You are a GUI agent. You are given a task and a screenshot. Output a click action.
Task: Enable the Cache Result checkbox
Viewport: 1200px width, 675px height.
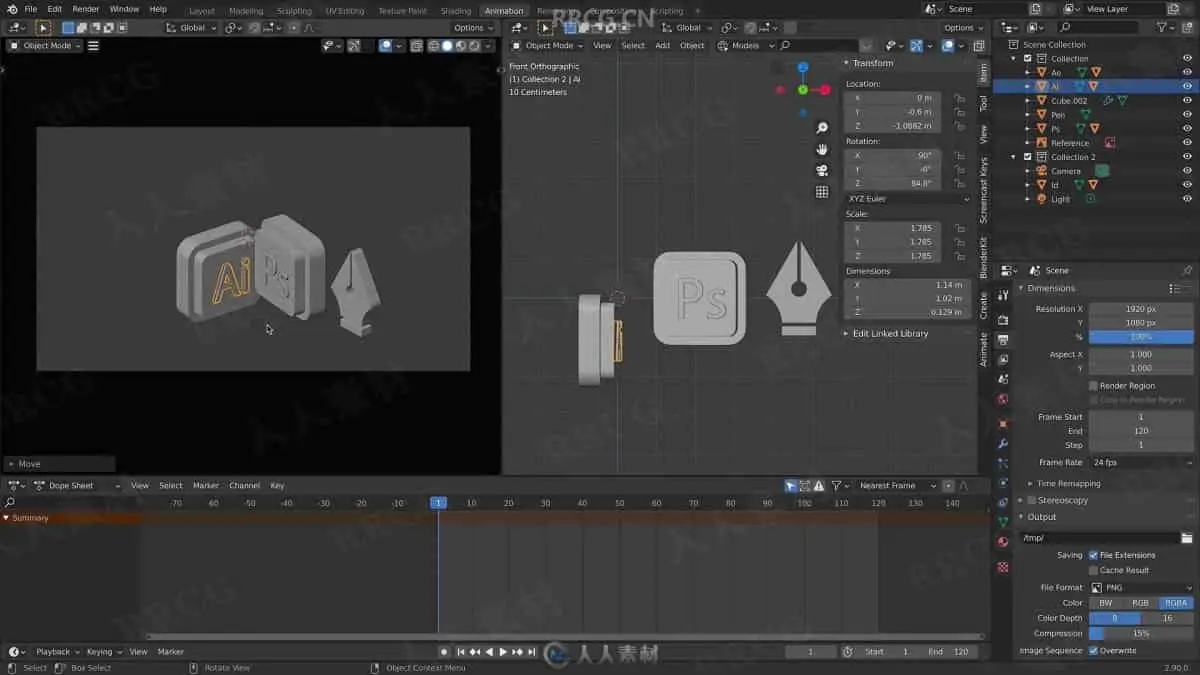pos(1093,570)
